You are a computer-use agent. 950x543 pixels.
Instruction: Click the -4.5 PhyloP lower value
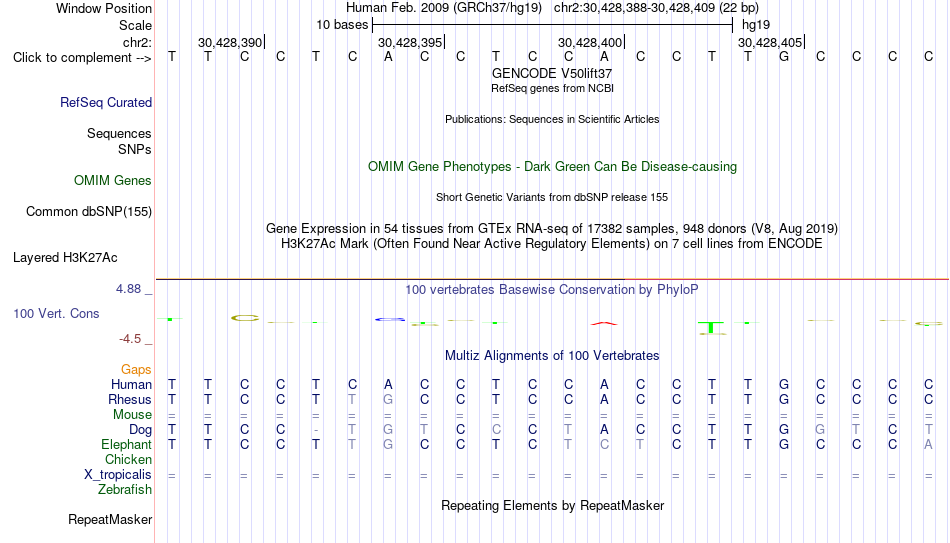pyautogui.click(x=130, y=339)
